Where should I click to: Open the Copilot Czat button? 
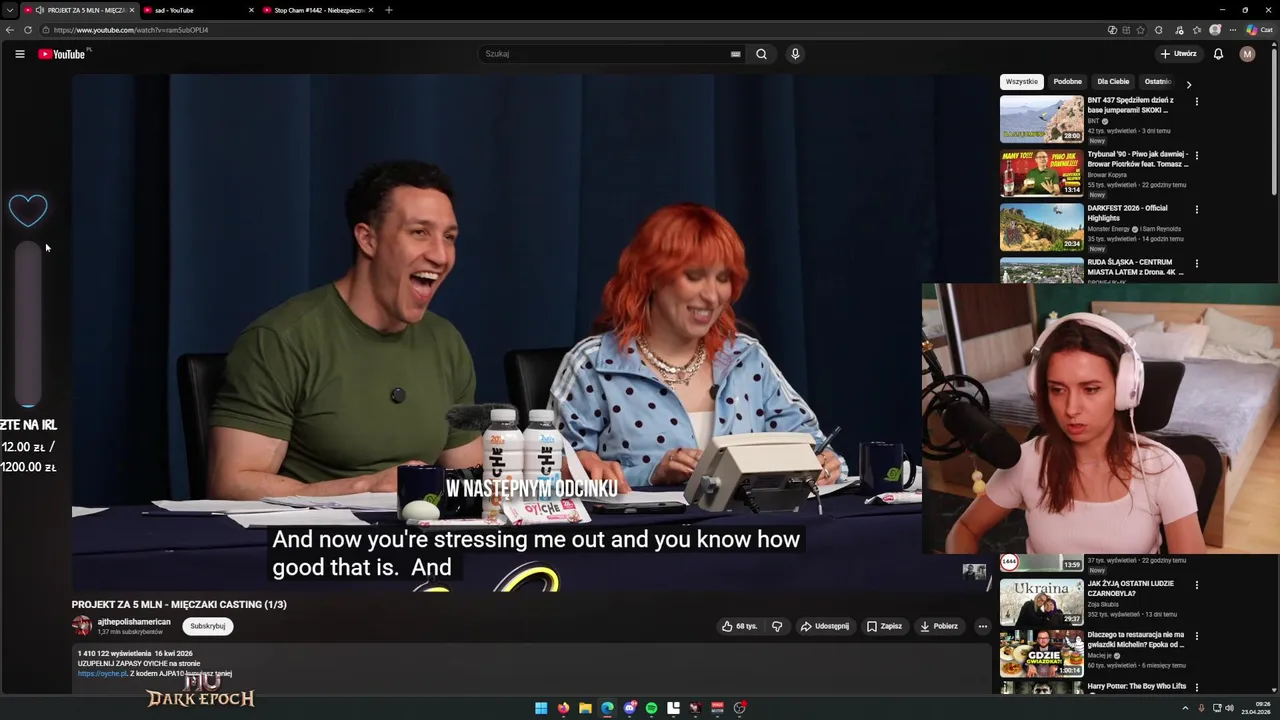pyautogui.click(x=1258, y=30)
